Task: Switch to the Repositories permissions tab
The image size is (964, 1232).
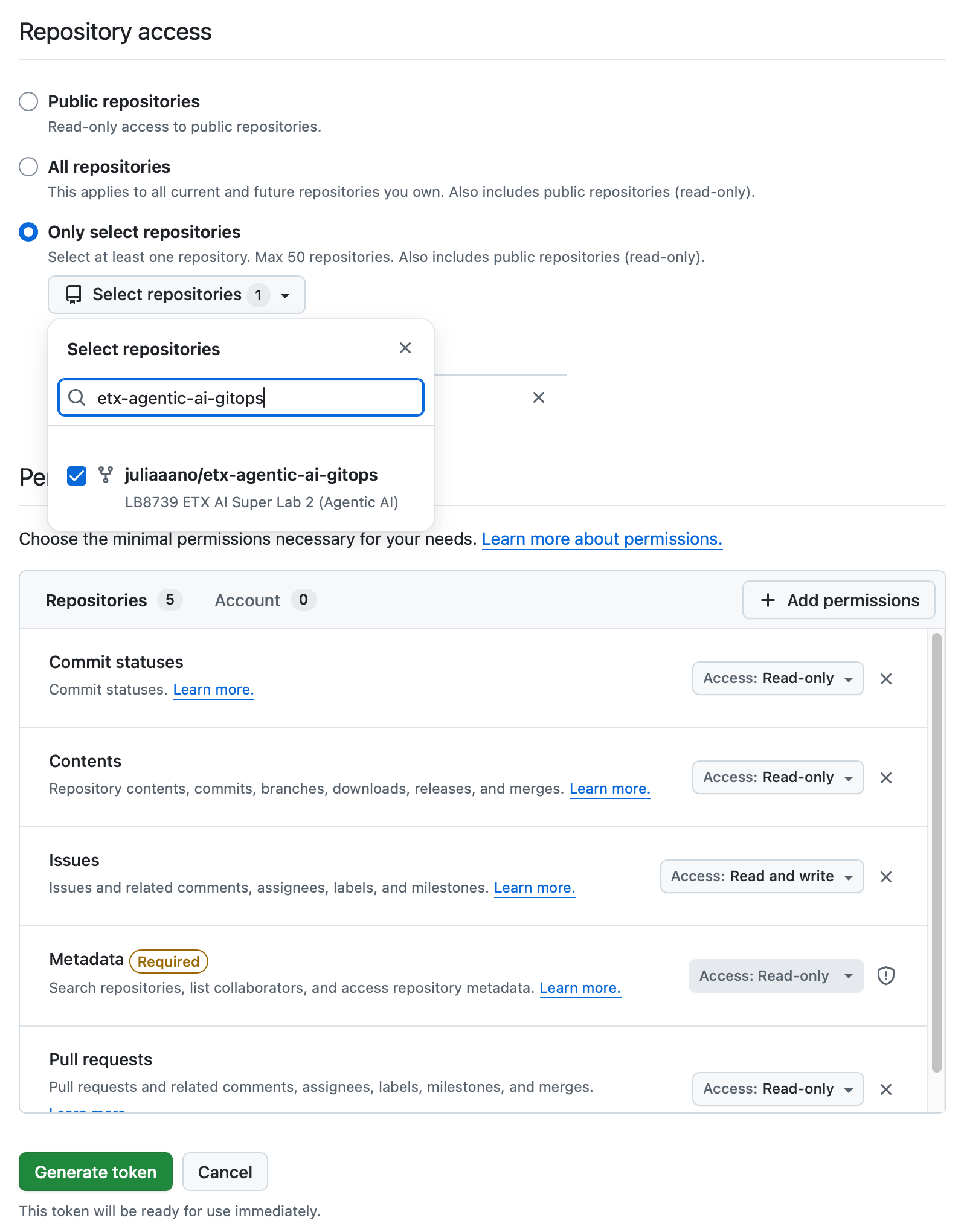Action: pyautogui.click(x=96, y=600)
